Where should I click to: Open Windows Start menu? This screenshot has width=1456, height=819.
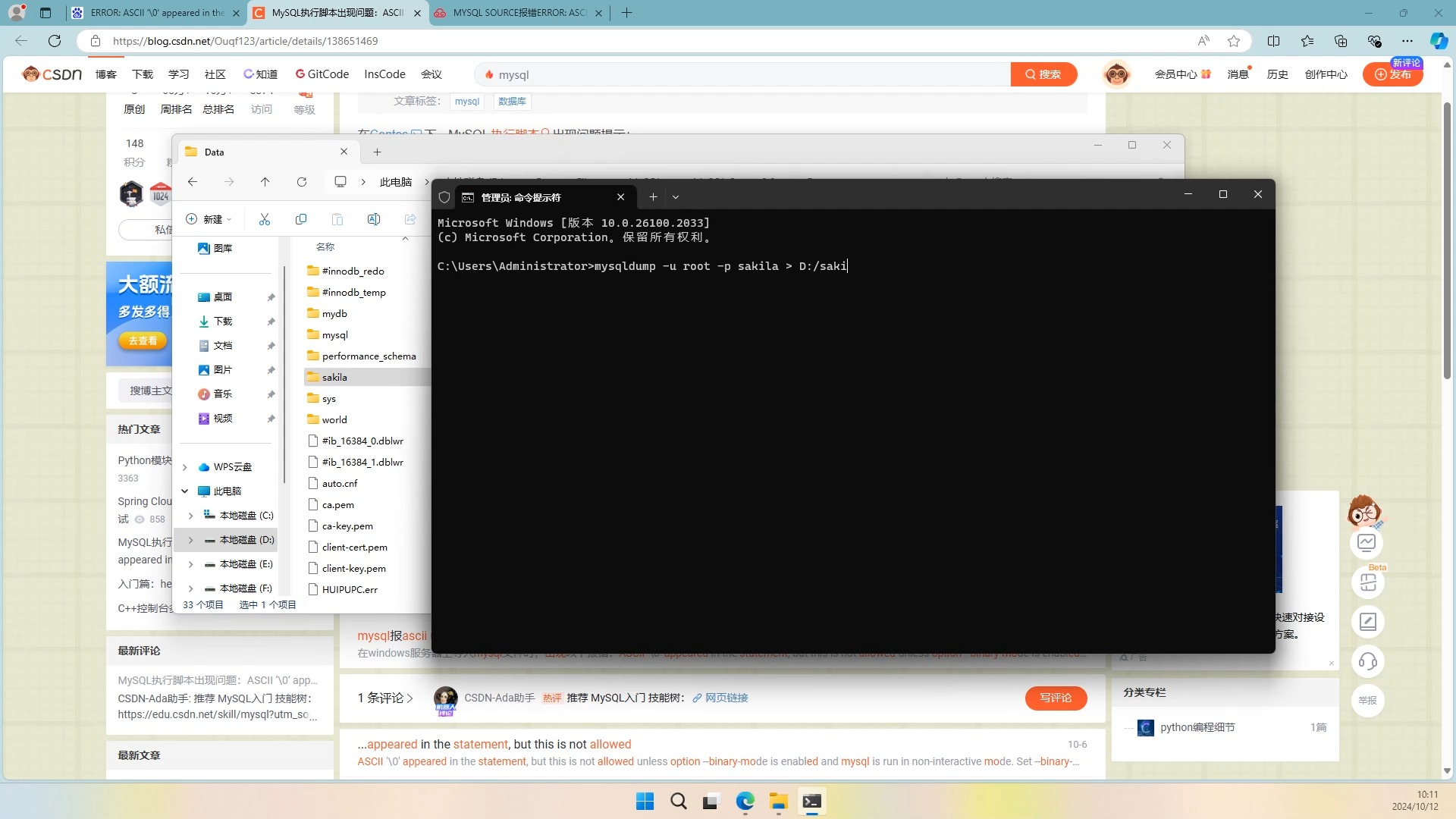[645, 802]
